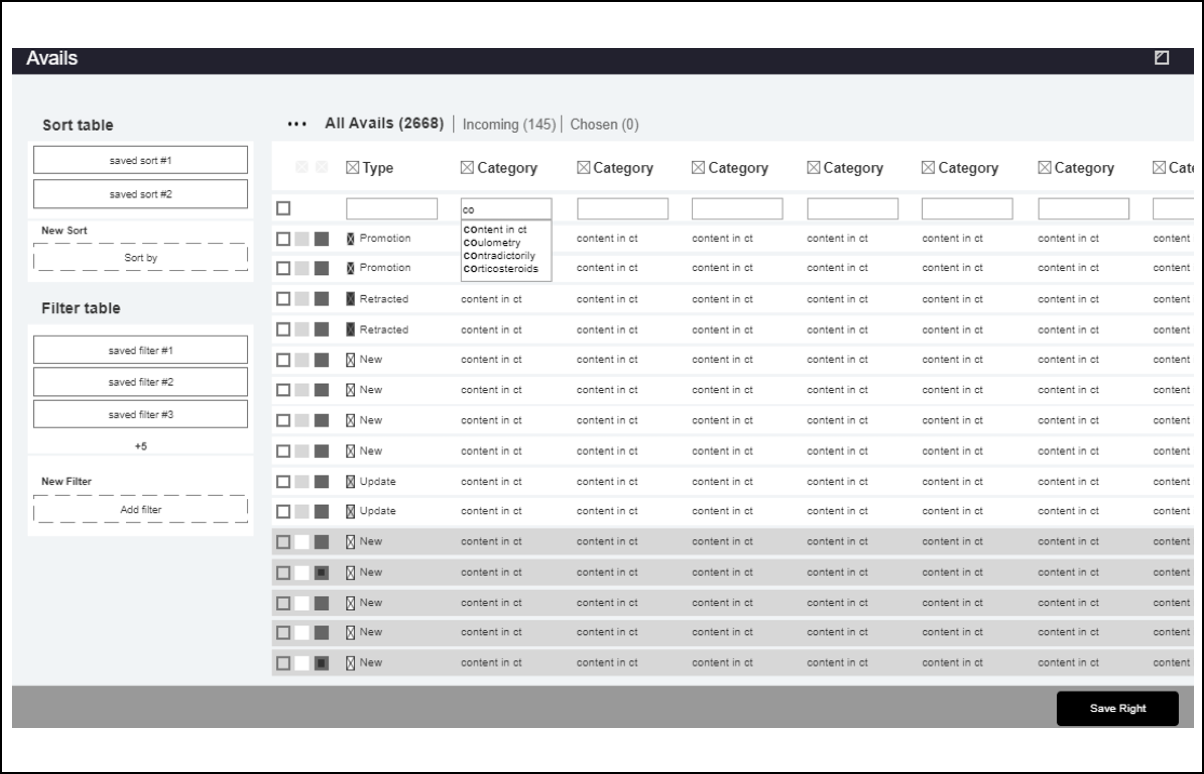Open the Sort by selector under New Sort

tap(140, 258)
